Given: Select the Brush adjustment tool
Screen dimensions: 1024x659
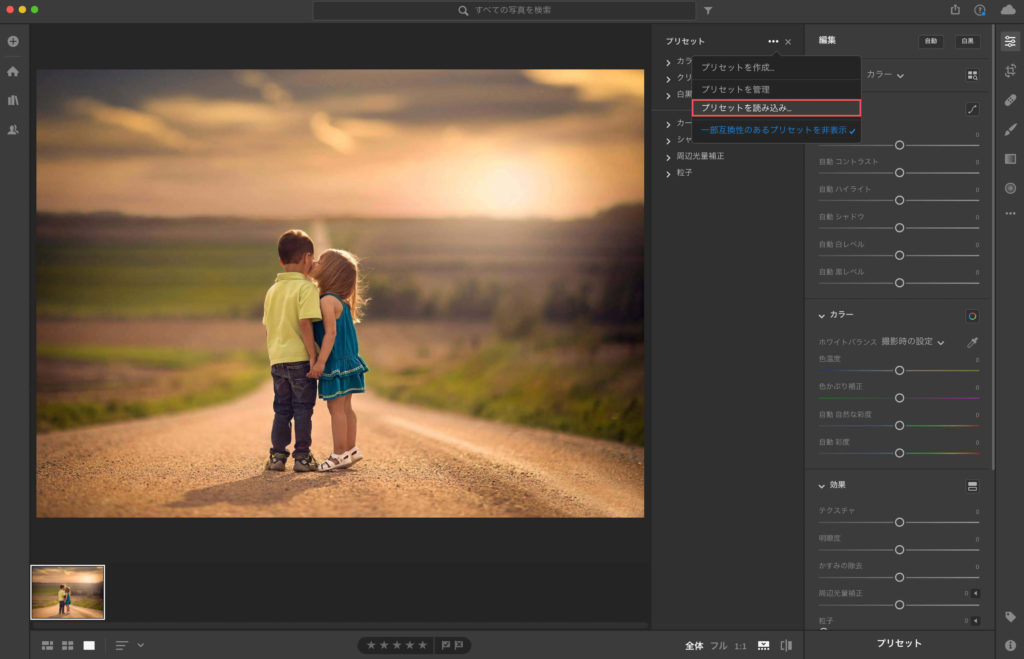Looking at the screenshot, I should pos(1010,129).
